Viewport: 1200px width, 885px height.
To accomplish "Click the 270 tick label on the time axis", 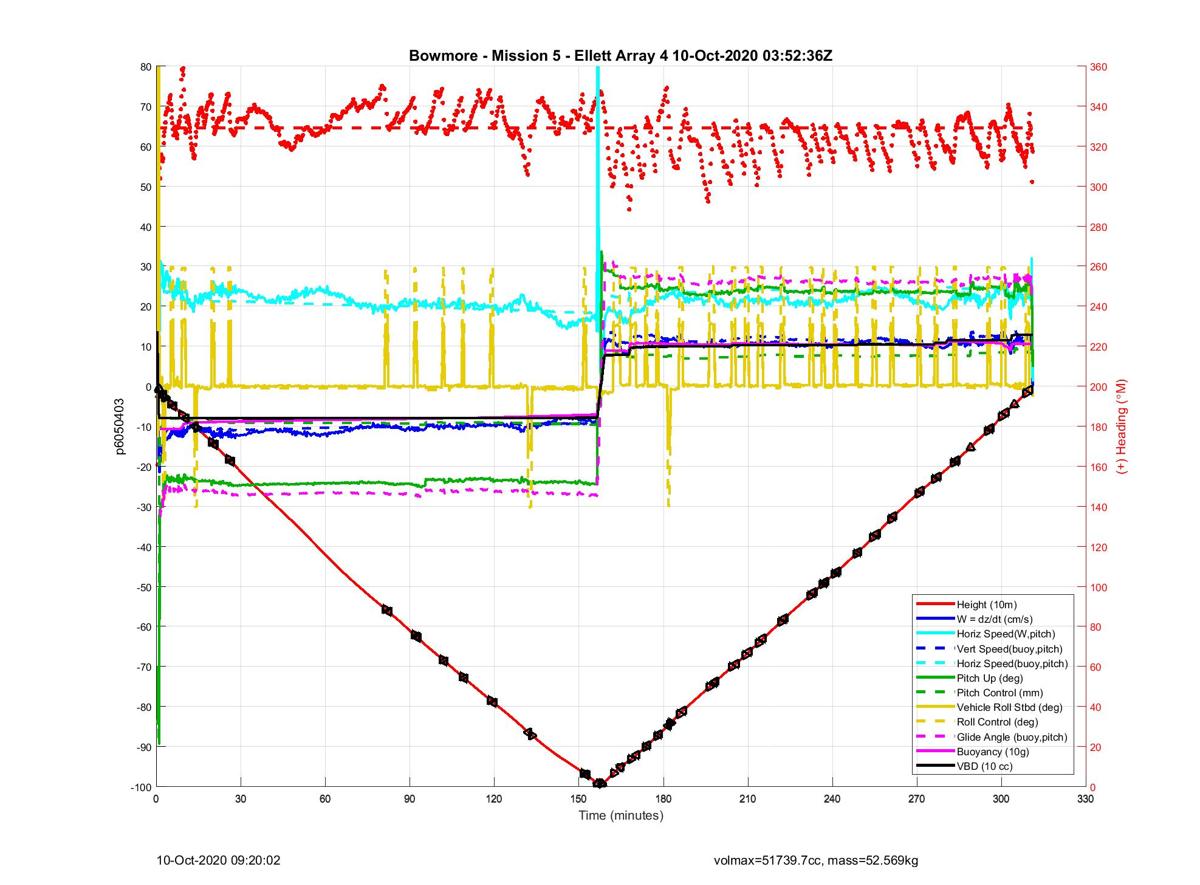I will (x=917, y=800).
